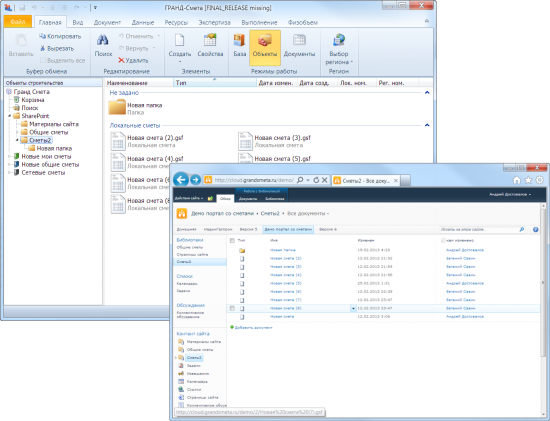Viewport: 550px width, 421px height.
Task: Click the Вставить clipboard icon
Action: [21, 40]
